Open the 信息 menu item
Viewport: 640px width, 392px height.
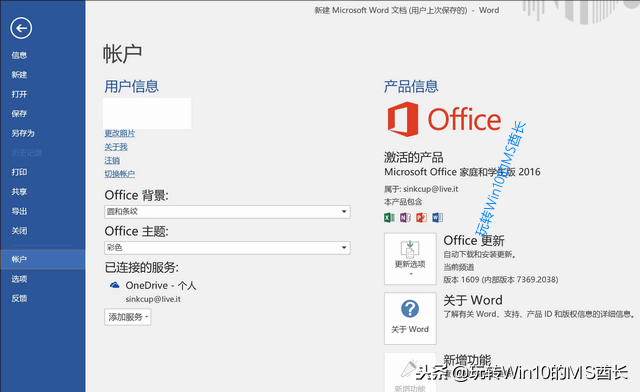click(x=19, y=55)
